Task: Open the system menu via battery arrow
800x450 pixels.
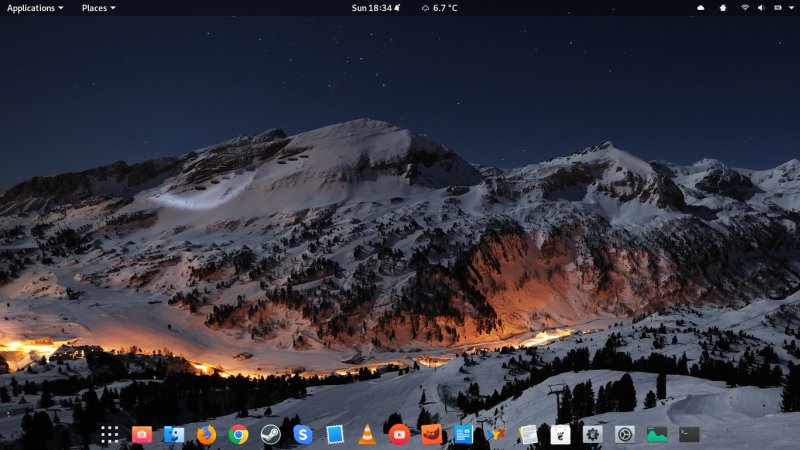Action: point(790,8)
